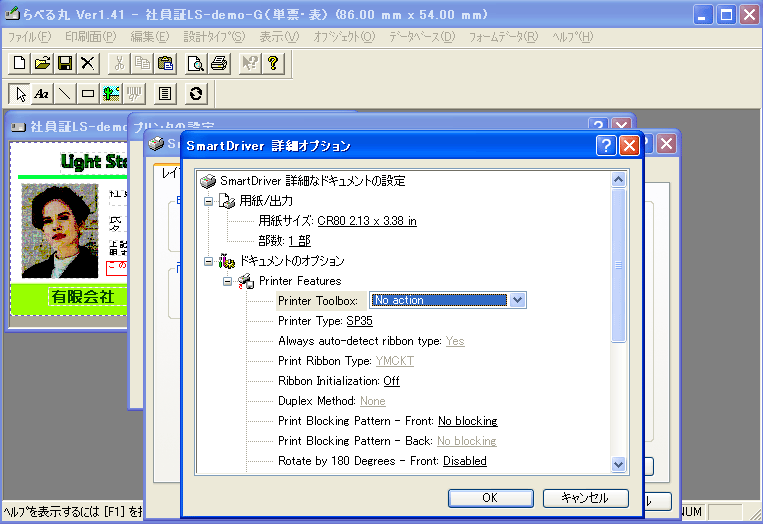Collapse the 用紙/出力 tree node
Screen dimensions: 763x524
(x=208, y=201)
